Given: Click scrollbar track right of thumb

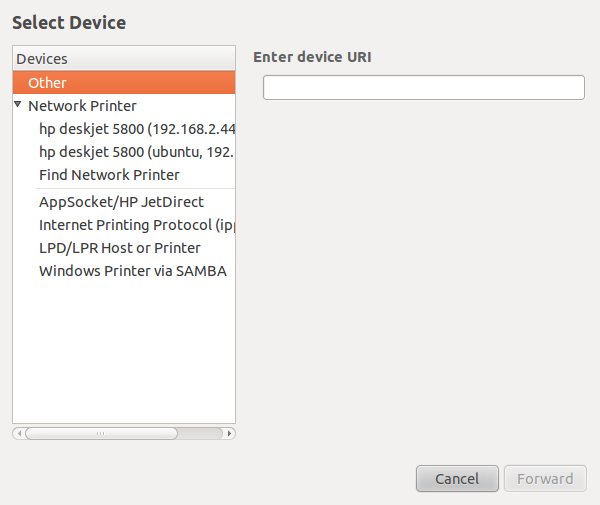Looking at the screenshot, I should coord(201,434).
